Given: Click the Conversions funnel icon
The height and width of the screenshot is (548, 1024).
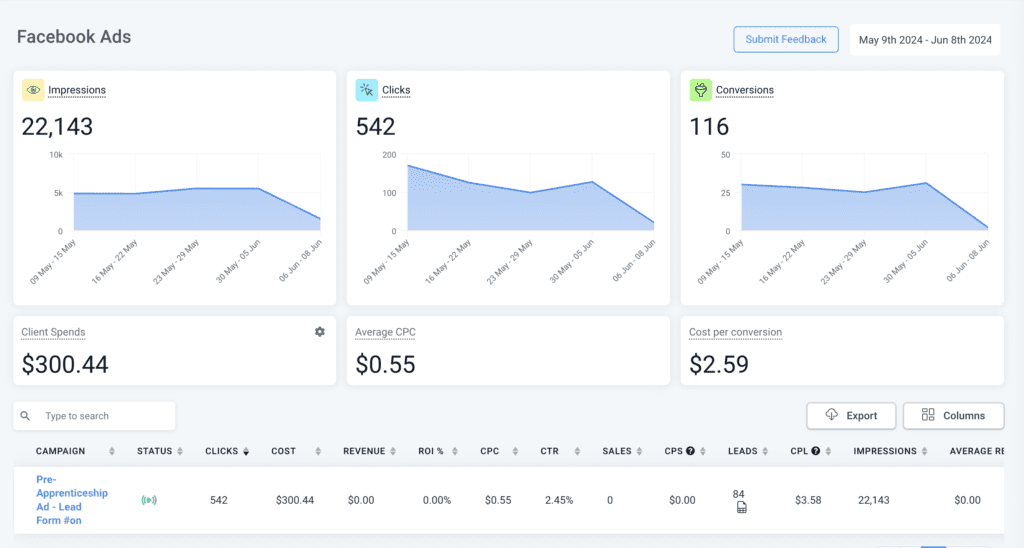Looking at the screenshot, I should click(700, 90).
